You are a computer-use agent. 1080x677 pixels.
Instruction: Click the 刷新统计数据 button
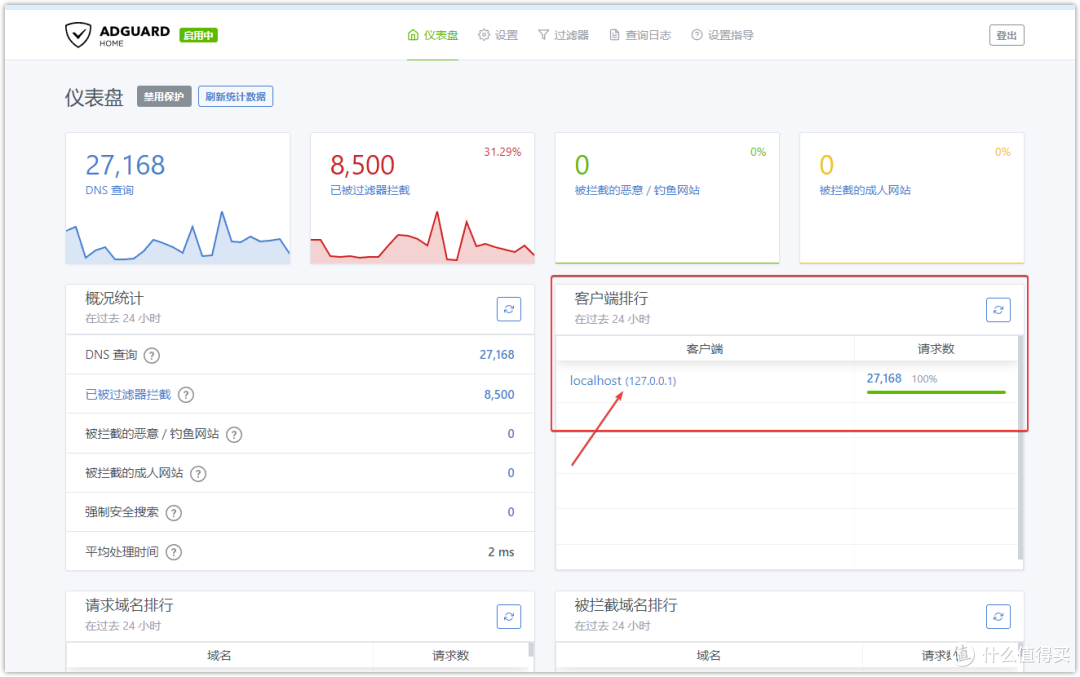[x=235, y=96]
